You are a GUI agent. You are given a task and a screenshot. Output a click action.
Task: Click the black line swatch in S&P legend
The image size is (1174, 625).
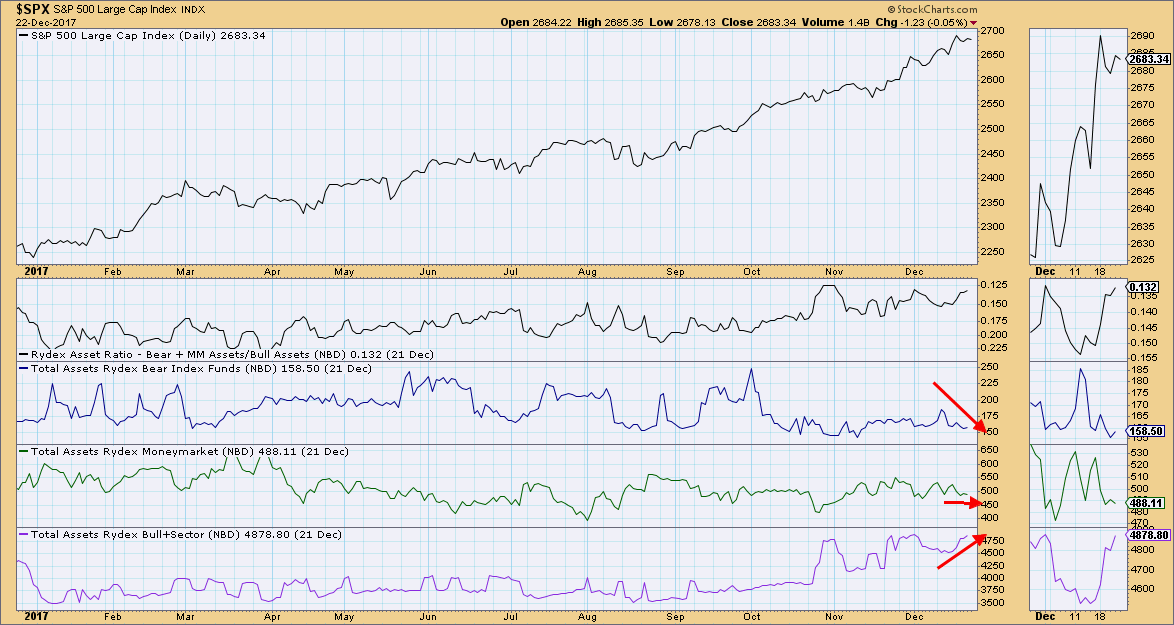pos(23,35)
